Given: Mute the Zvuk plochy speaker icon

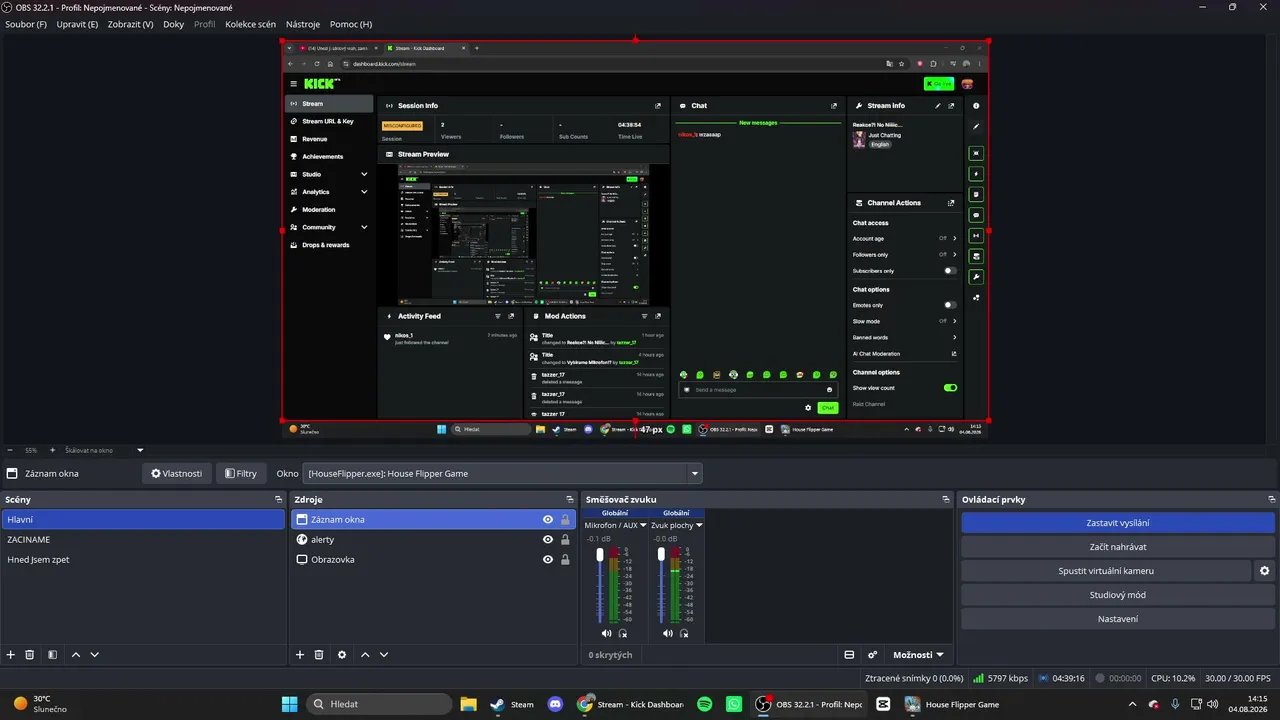Looking at the screenshot, I should point(667,633).
